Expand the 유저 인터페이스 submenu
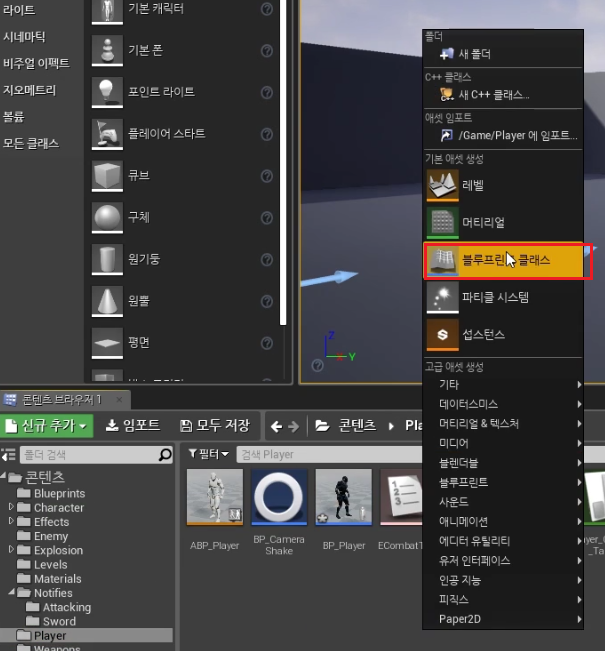 click(503, 560)
